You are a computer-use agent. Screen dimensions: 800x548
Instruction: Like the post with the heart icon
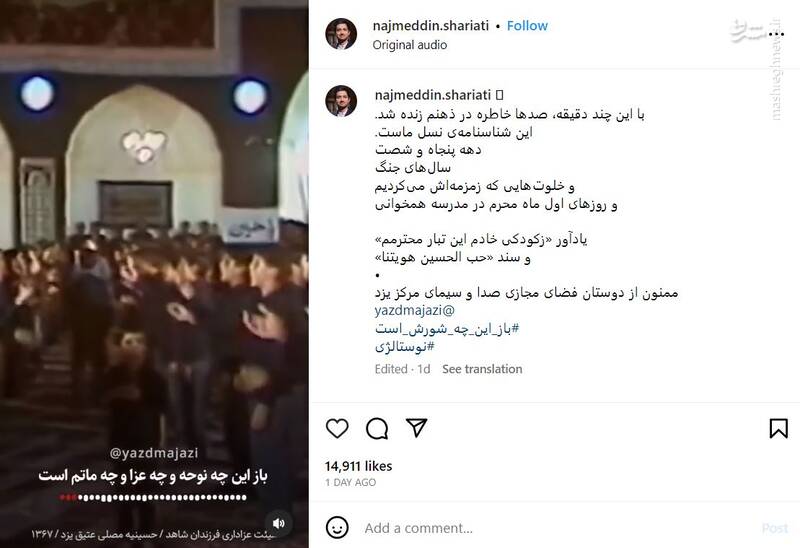(x=337, y=428)
